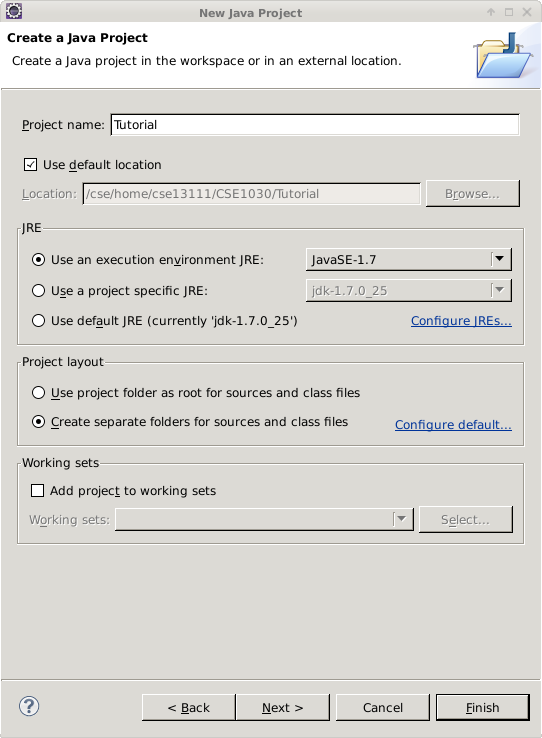
Task: Select Use a project specific JRE option
Action: [x=39, y=290]
